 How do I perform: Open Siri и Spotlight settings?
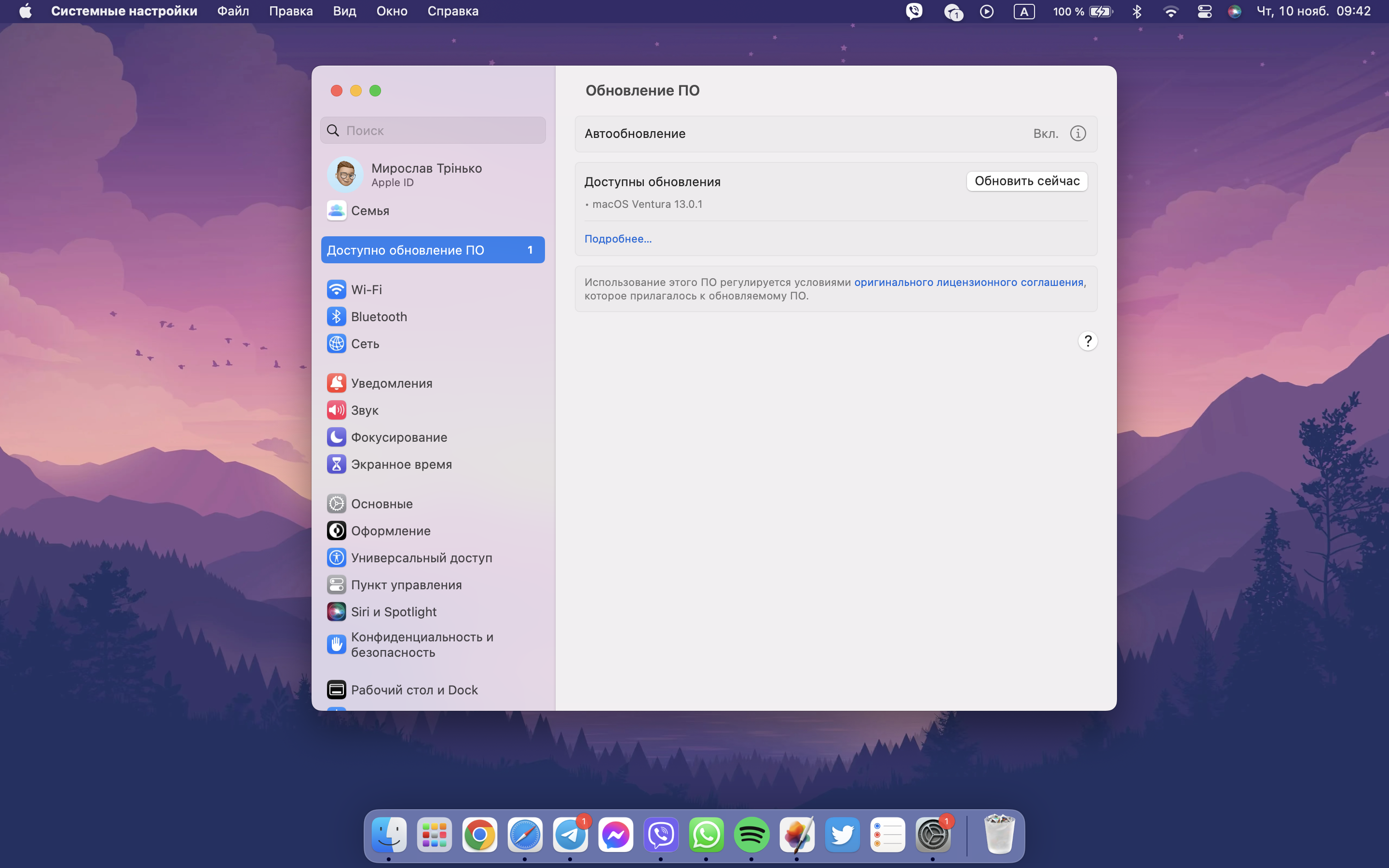[x=393, y=611]
